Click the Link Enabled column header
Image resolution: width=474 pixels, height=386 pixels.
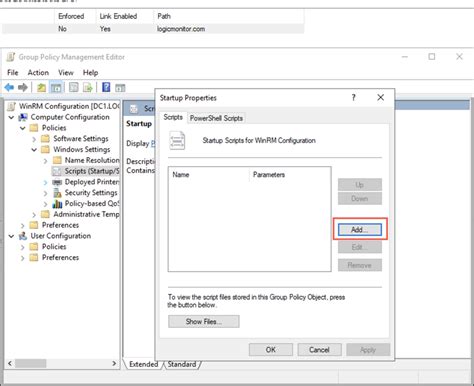point(118,16)
